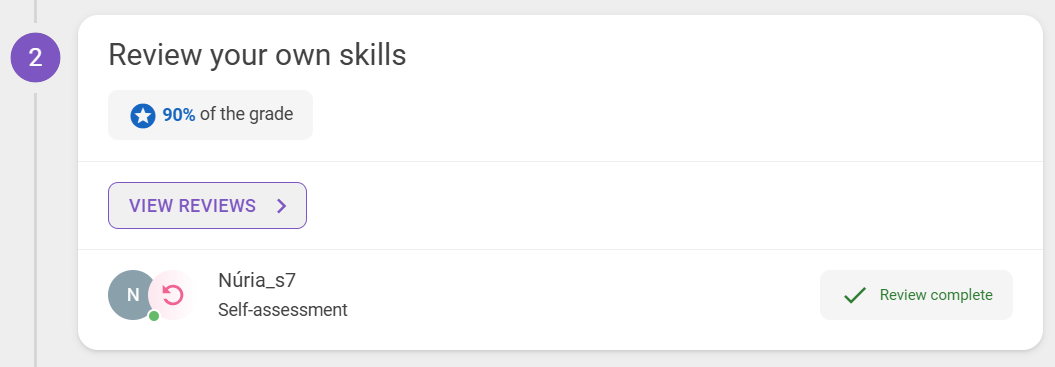Click empty space right of View Reviews button
The height and width of the screenshot is (367, 1055).
click(666, 205)
